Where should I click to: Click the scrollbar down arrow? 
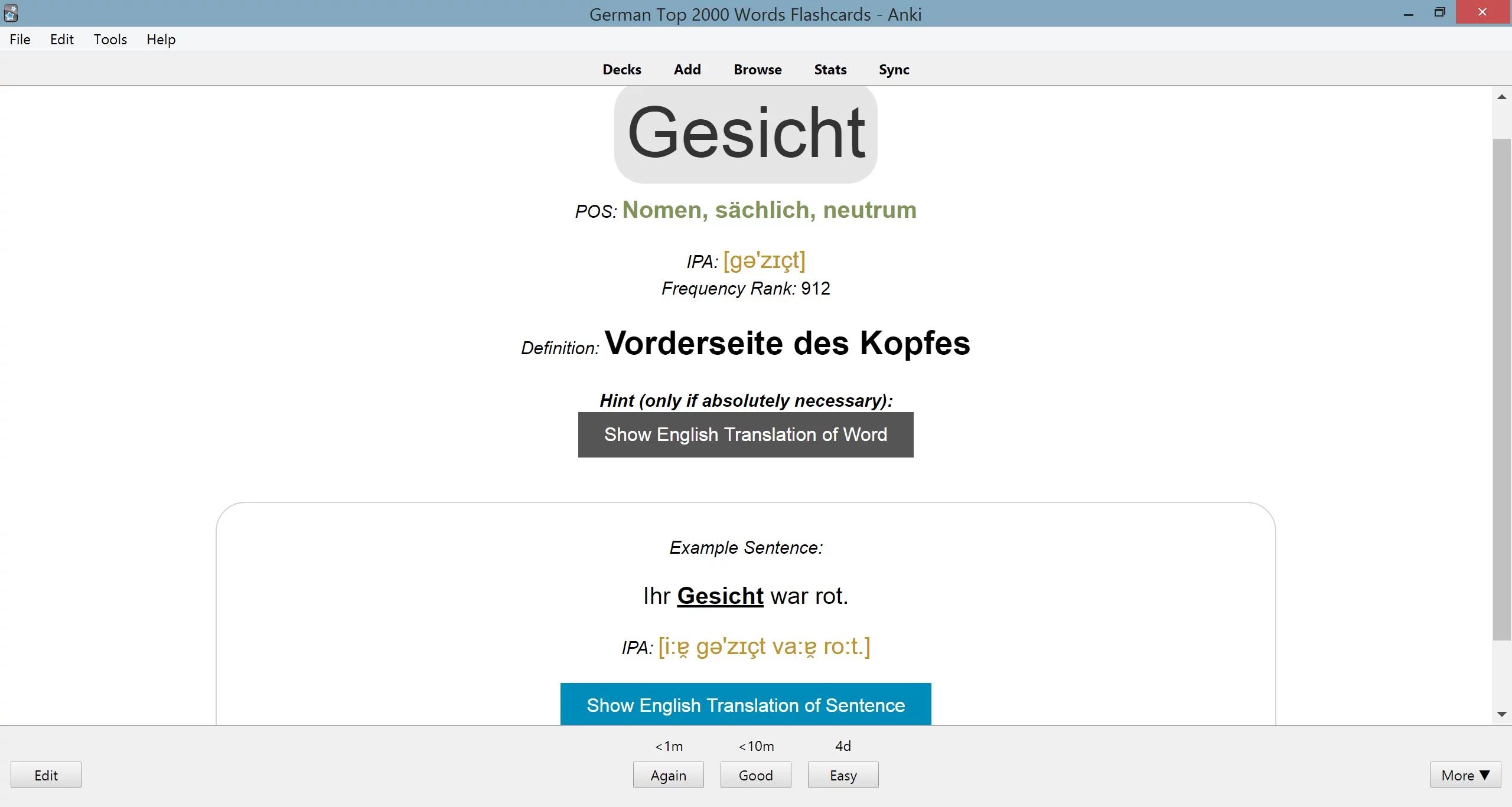pyautogui.click(x=1501, y=714)
